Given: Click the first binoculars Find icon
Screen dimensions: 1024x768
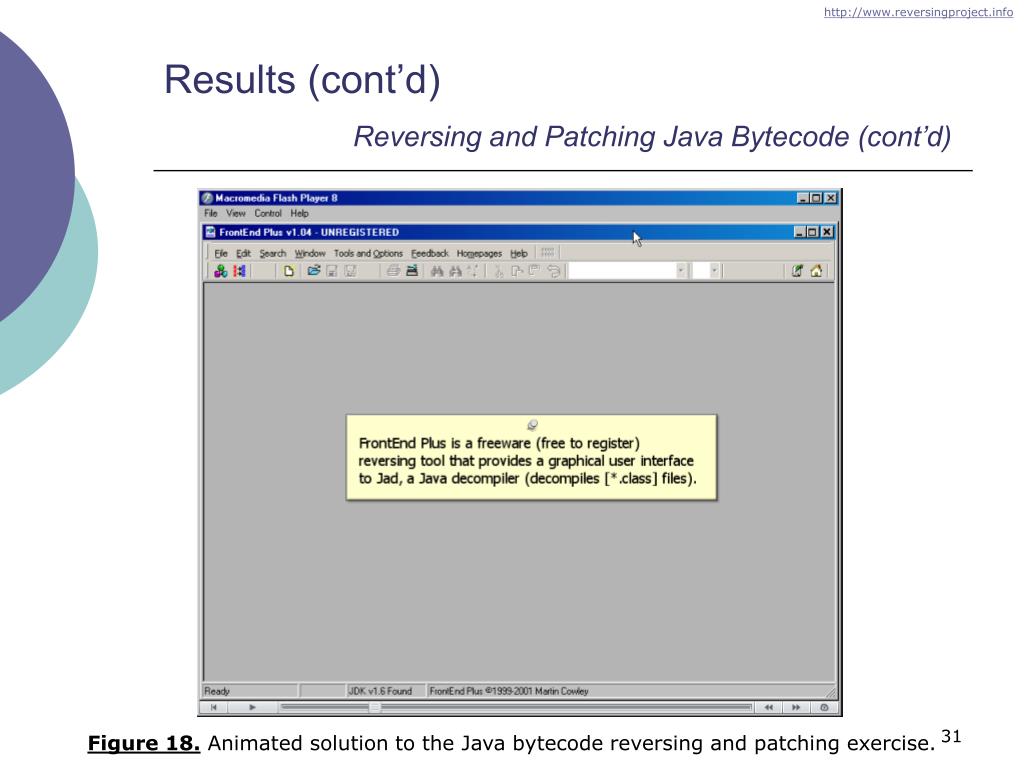Looking at the screenshot, I should [x=437, y=271].
